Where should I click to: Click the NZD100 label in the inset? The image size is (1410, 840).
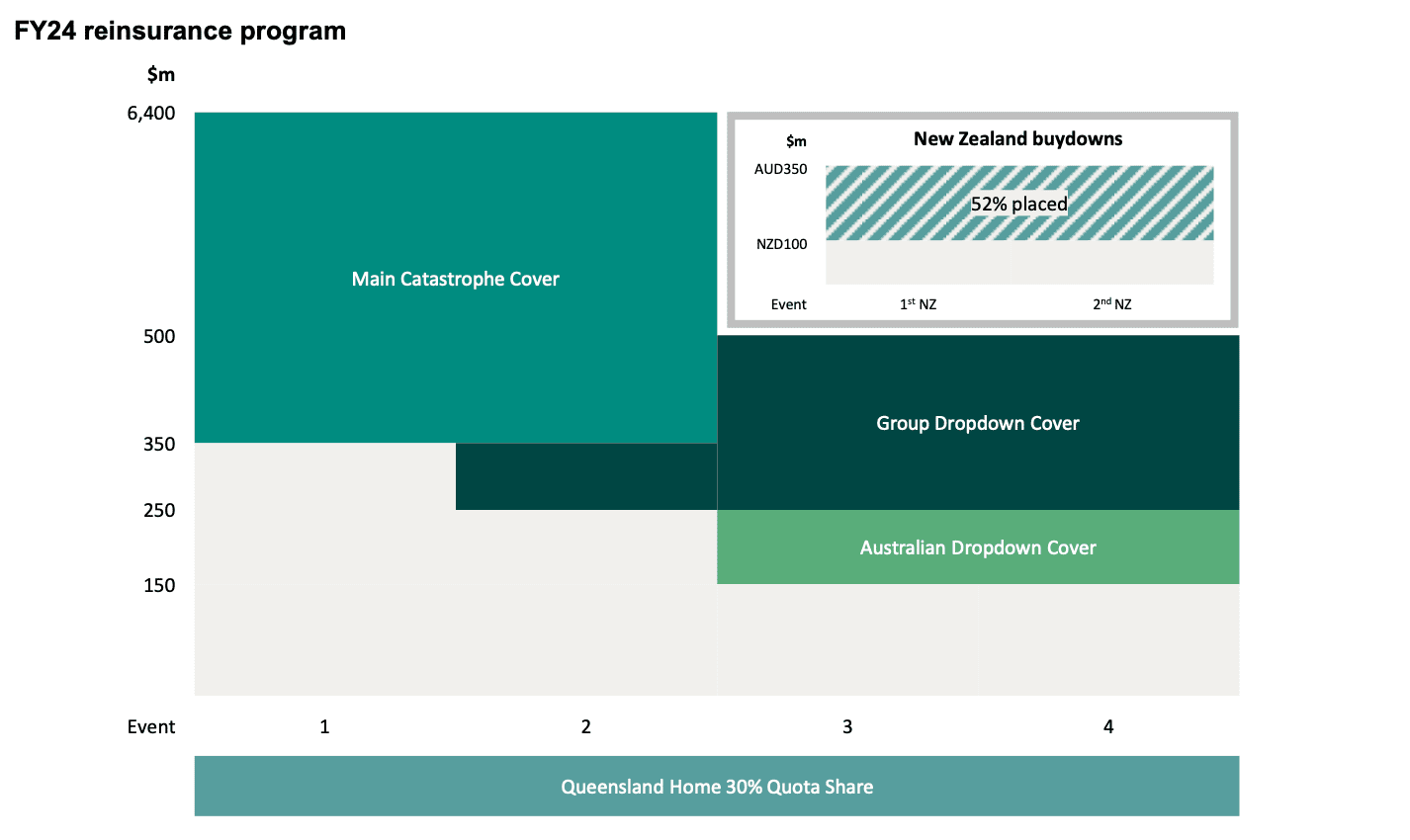click(x=780, y=243)
